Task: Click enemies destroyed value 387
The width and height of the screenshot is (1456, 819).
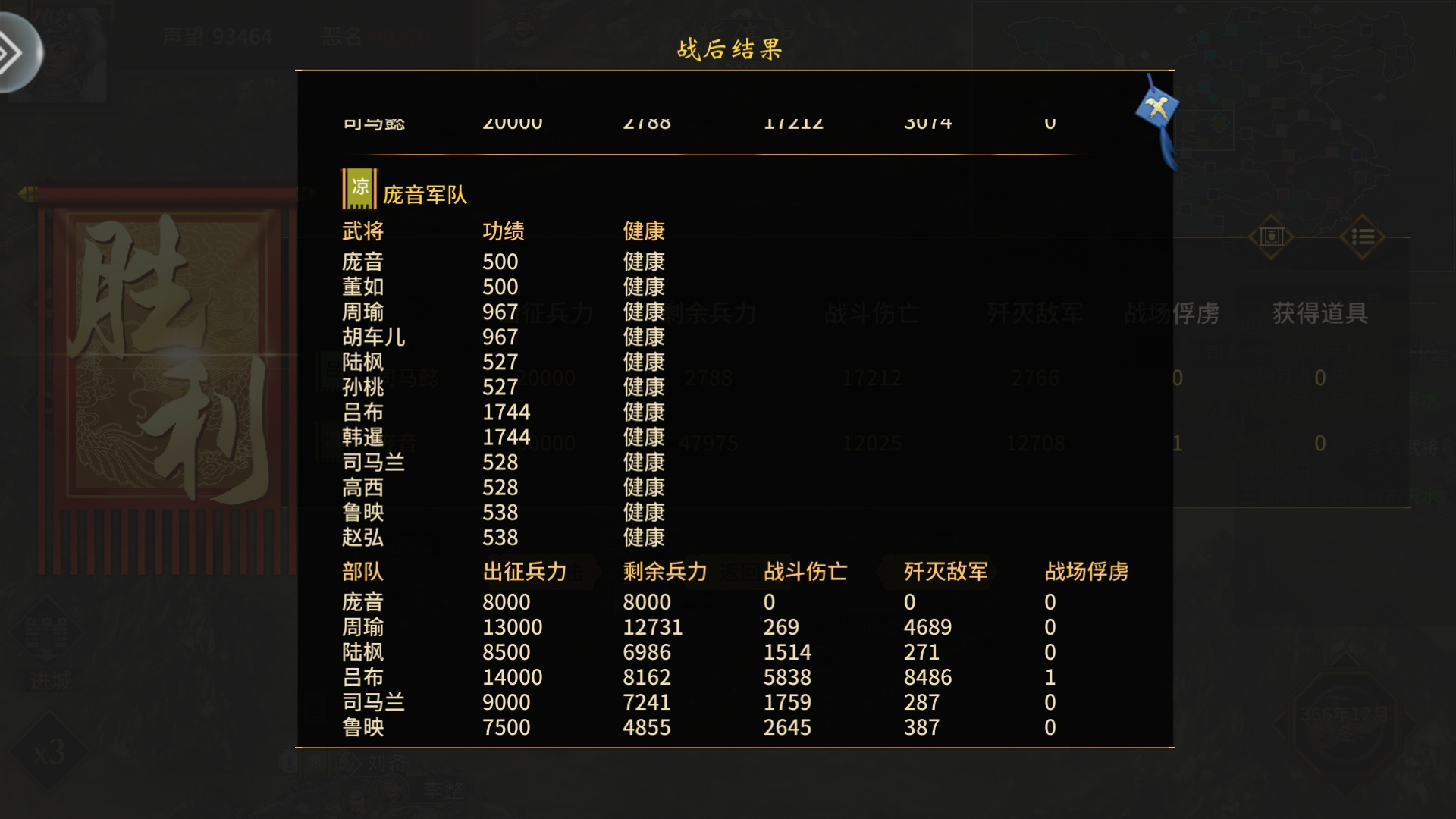Action: pos(921,727)
